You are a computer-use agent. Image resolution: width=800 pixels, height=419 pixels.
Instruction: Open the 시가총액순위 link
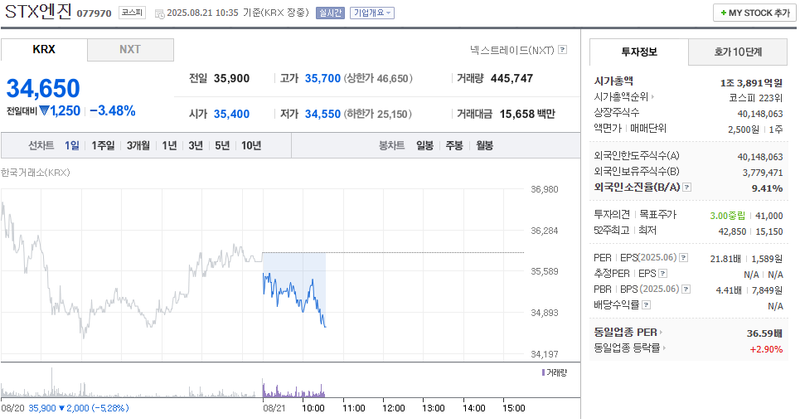point(623,96)
